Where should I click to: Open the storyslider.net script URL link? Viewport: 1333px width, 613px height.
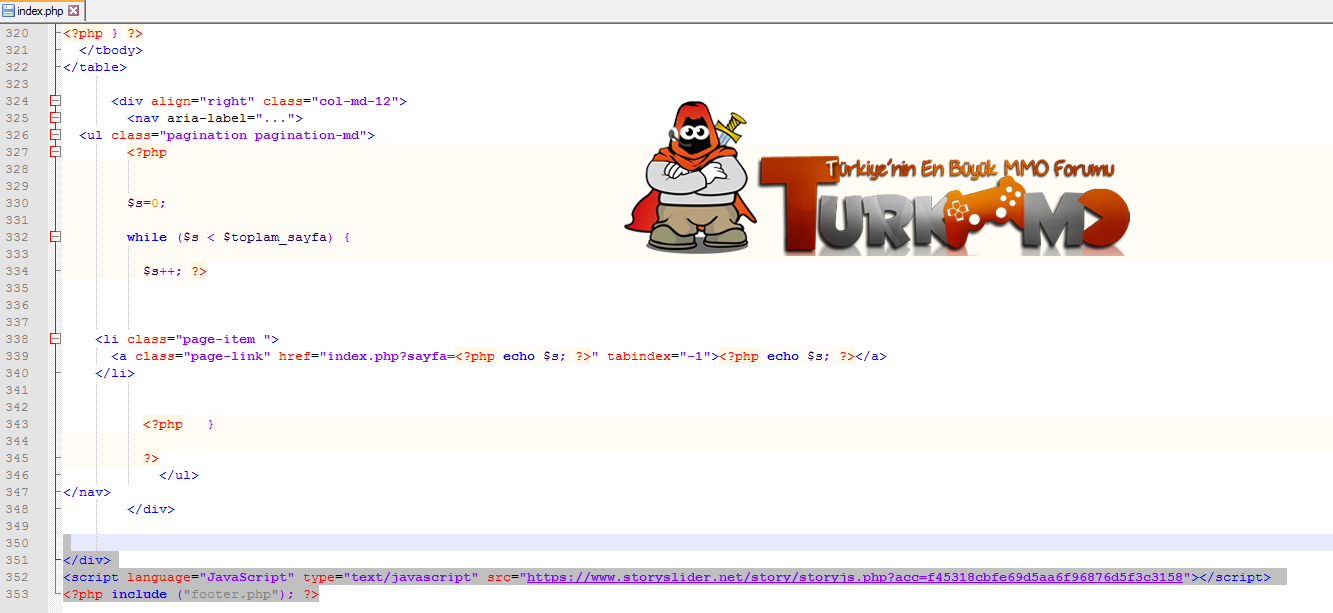(855, 577)
